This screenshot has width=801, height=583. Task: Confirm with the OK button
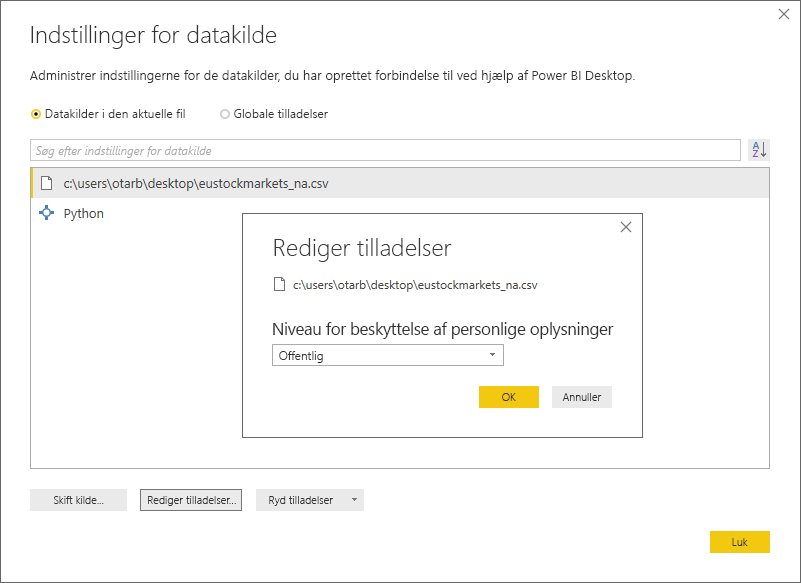(x=509, y=397)
